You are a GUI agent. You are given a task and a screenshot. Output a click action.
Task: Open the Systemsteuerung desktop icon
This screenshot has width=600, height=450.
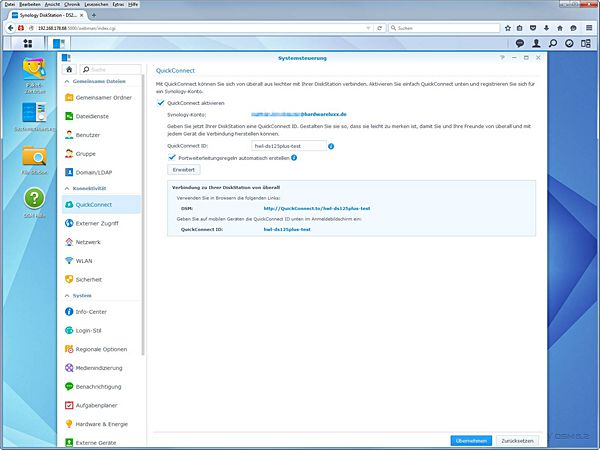coord(34,117)
